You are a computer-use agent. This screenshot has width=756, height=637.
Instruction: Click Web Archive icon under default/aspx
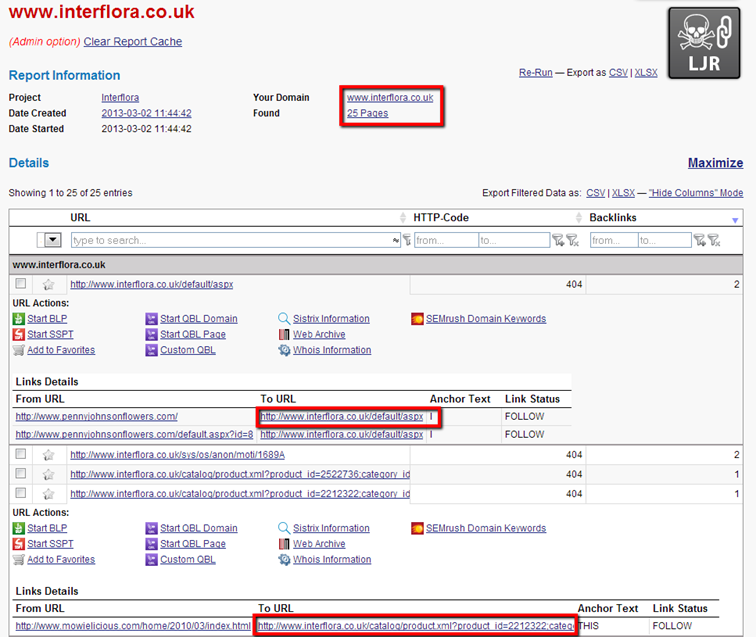pyautogui.click(x=284, y=334)
